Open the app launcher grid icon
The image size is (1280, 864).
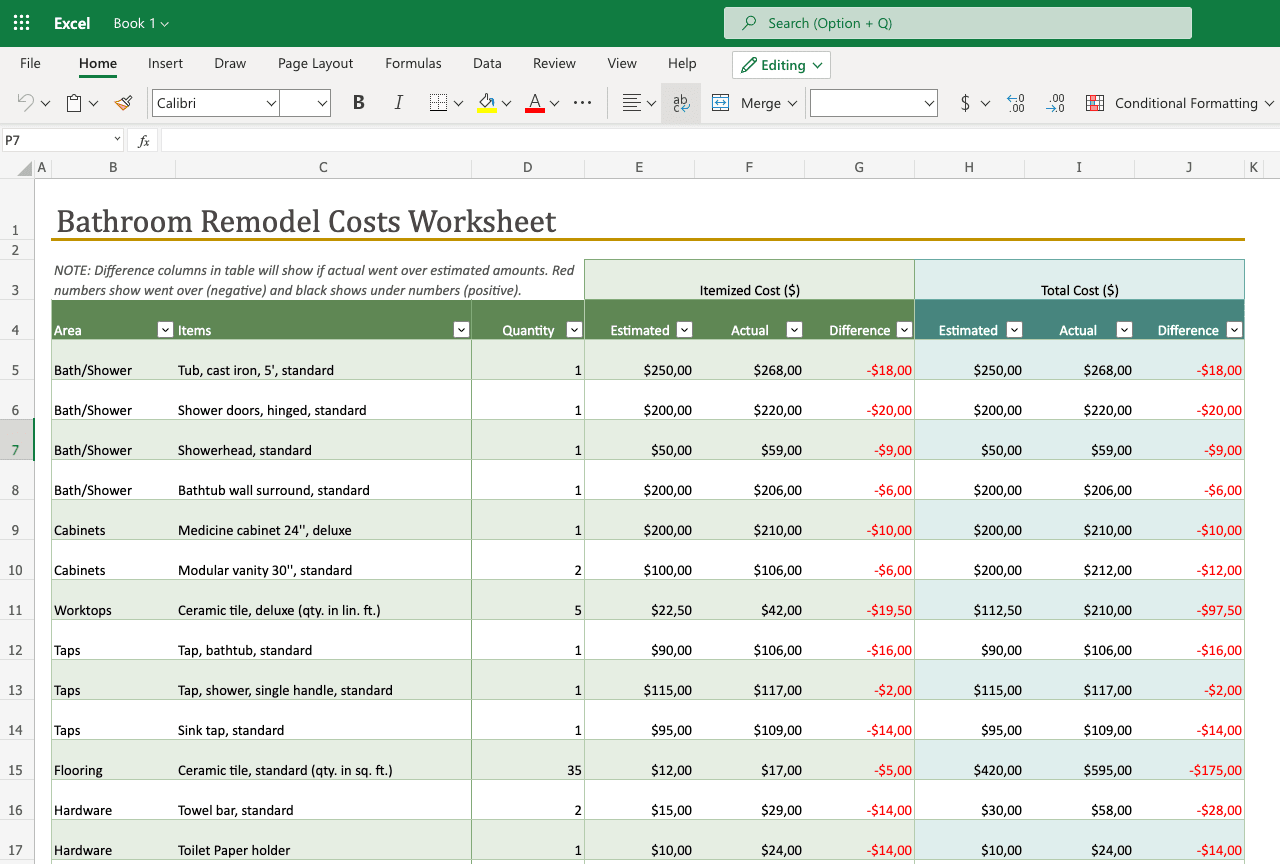pos(21,23)
